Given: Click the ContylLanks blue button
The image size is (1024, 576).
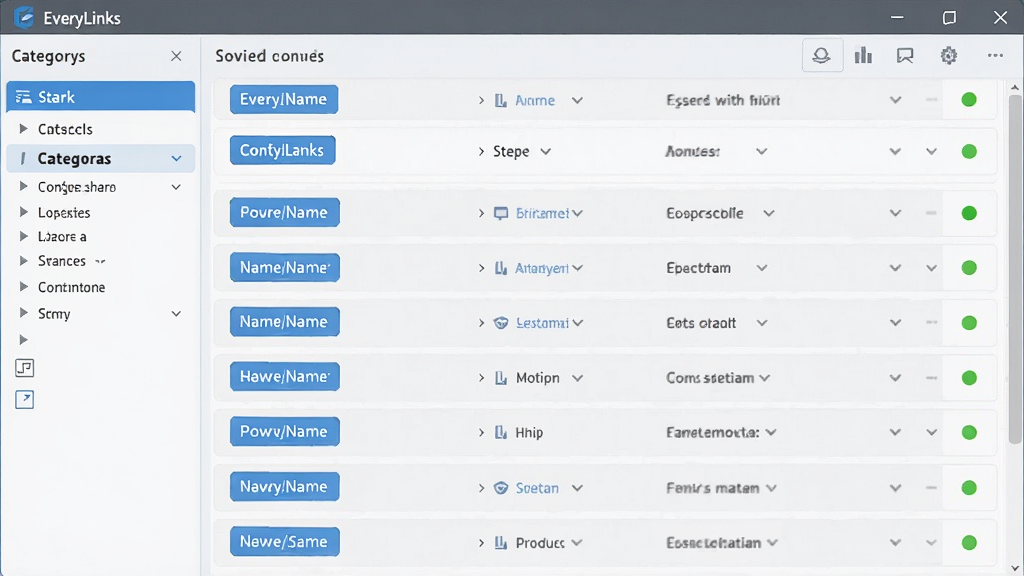Looking at the screenshot, I should (x=282, y=150).
